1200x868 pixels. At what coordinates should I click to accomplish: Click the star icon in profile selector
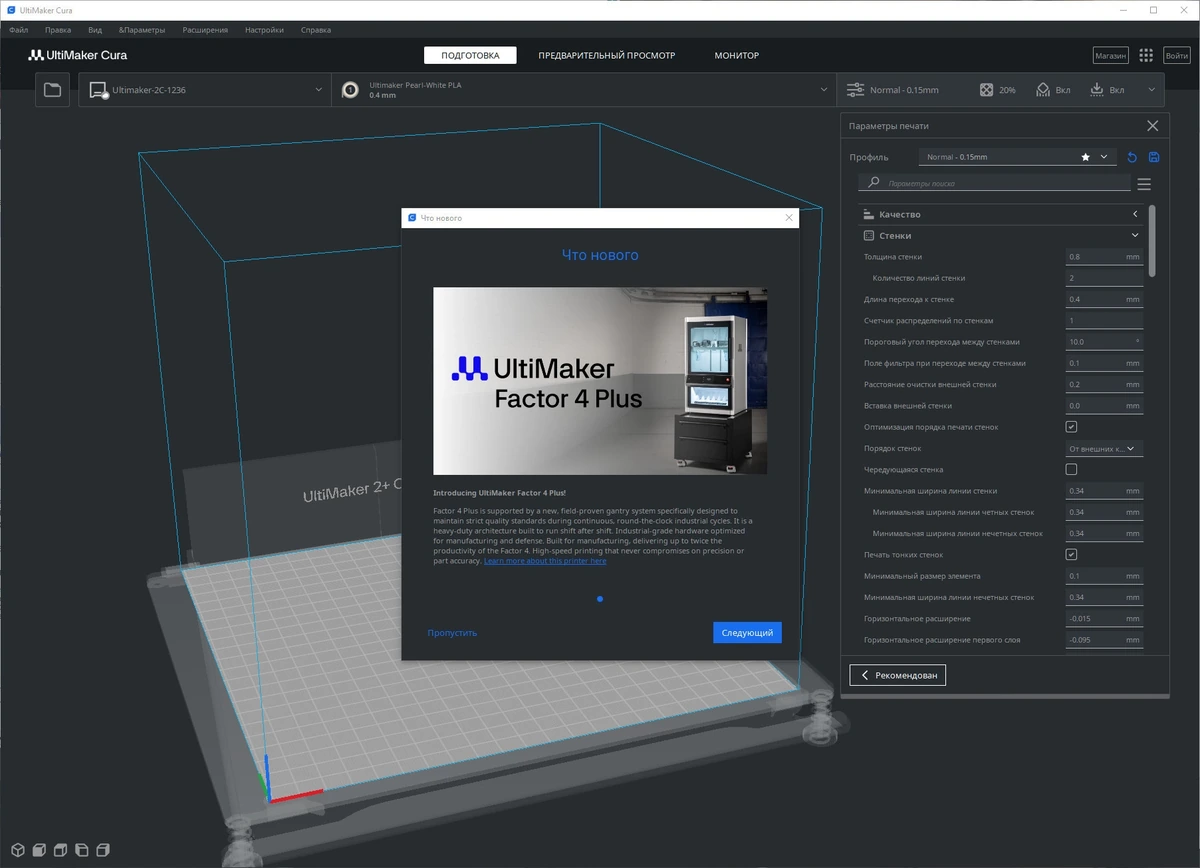(x=1086, y=157)
